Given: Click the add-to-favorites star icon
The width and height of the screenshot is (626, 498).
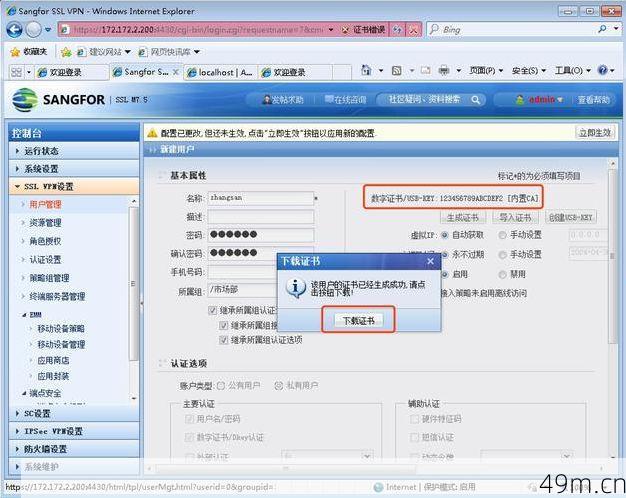Looking at the screenshot, I should pos(66,52).
